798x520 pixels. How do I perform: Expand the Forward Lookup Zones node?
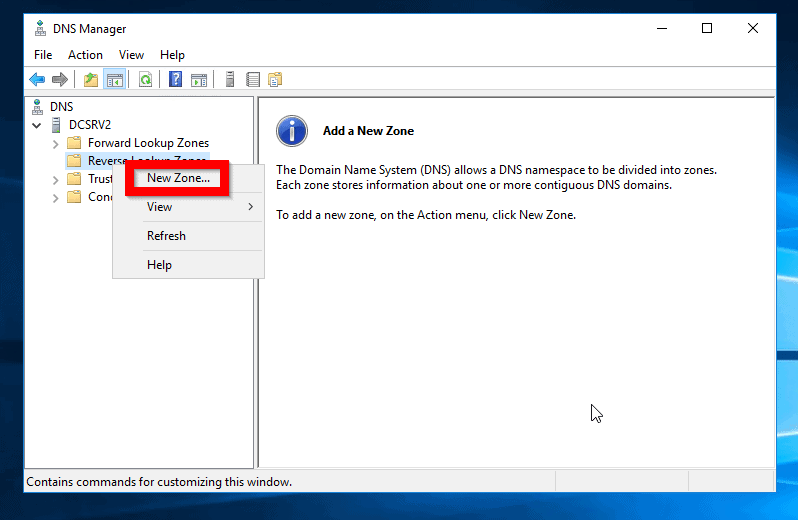click(55, 144)
